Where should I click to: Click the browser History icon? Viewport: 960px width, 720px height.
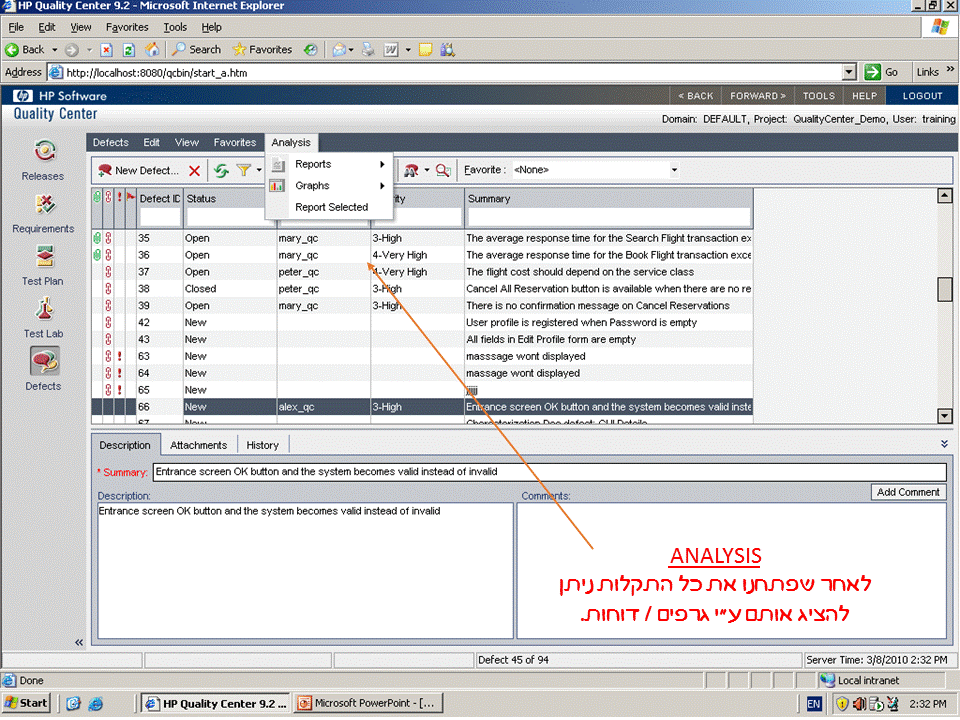click(x=311, y=50)
